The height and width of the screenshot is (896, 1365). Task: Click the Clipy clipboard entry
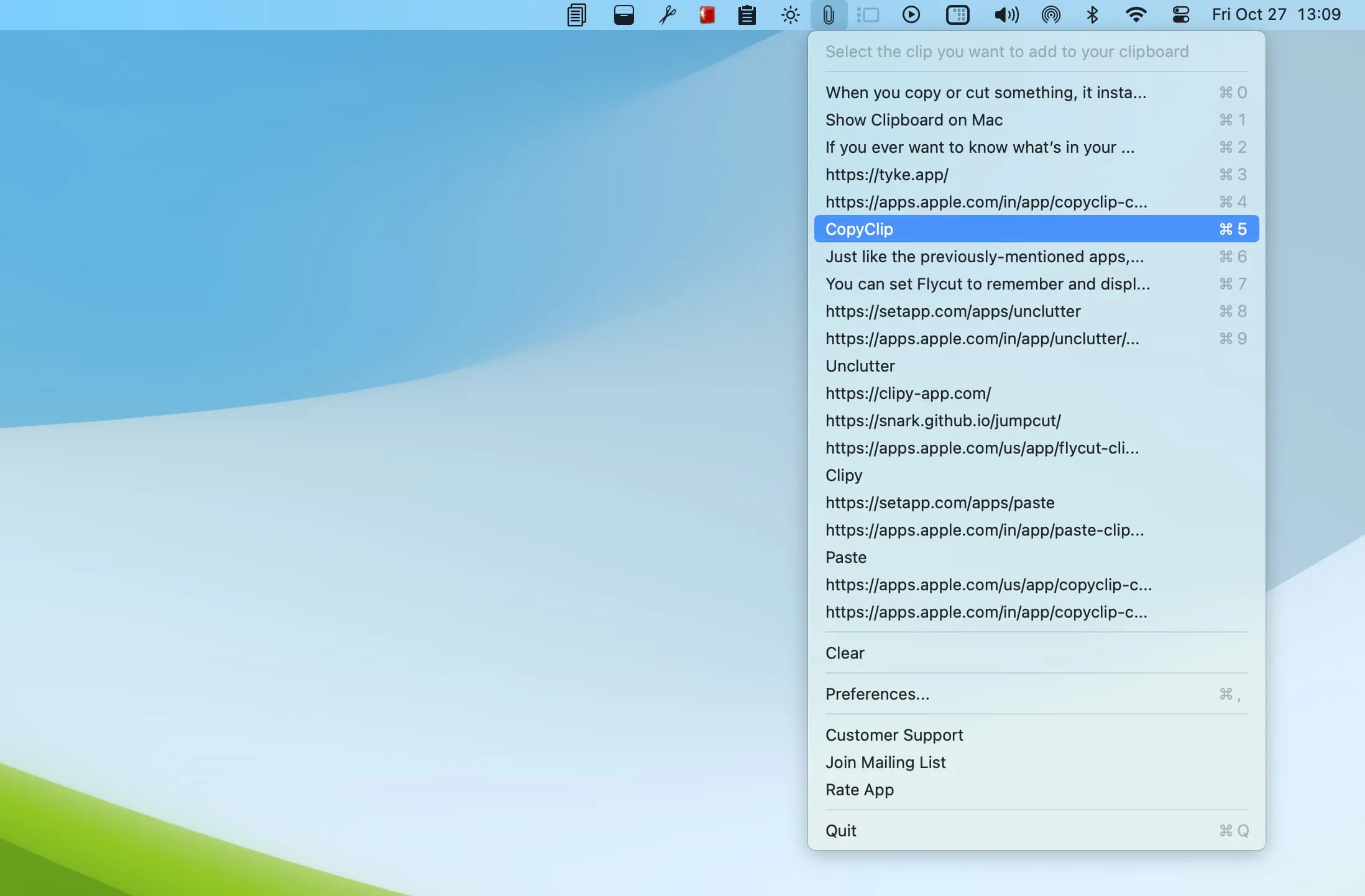coord(844,475)
